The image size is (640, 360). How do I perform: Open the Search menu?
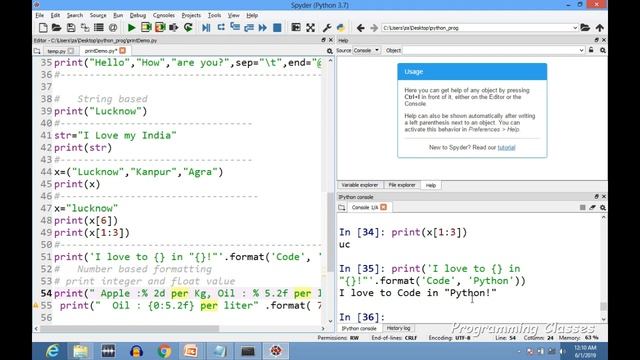click(75, 15)
